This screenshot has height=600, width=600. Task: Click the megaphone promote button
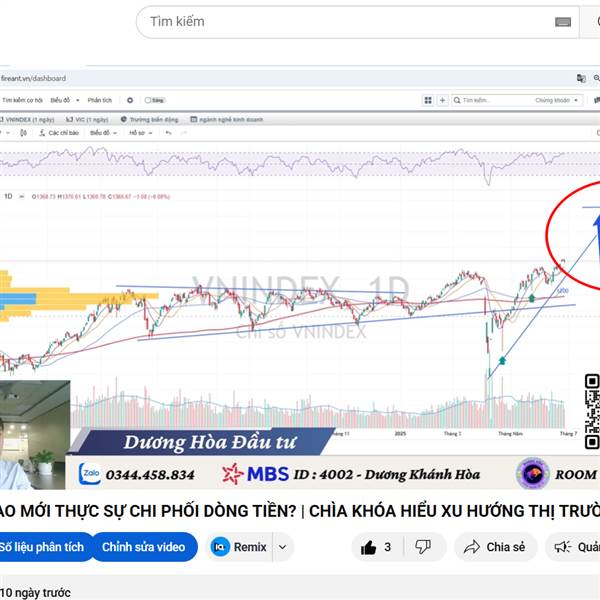573,547
